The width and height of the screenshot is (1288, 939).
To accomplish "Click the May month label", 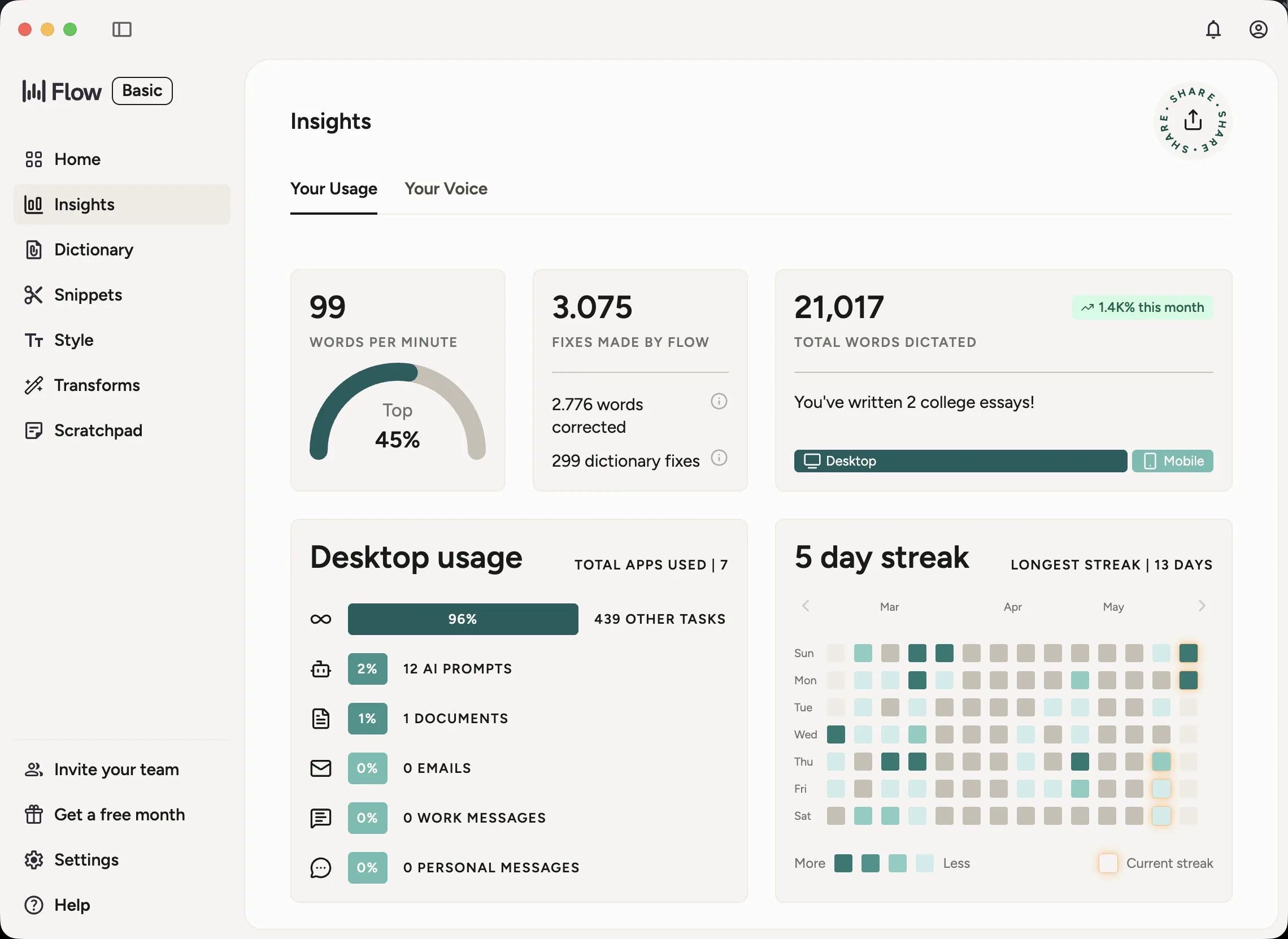I will 1113,607.
